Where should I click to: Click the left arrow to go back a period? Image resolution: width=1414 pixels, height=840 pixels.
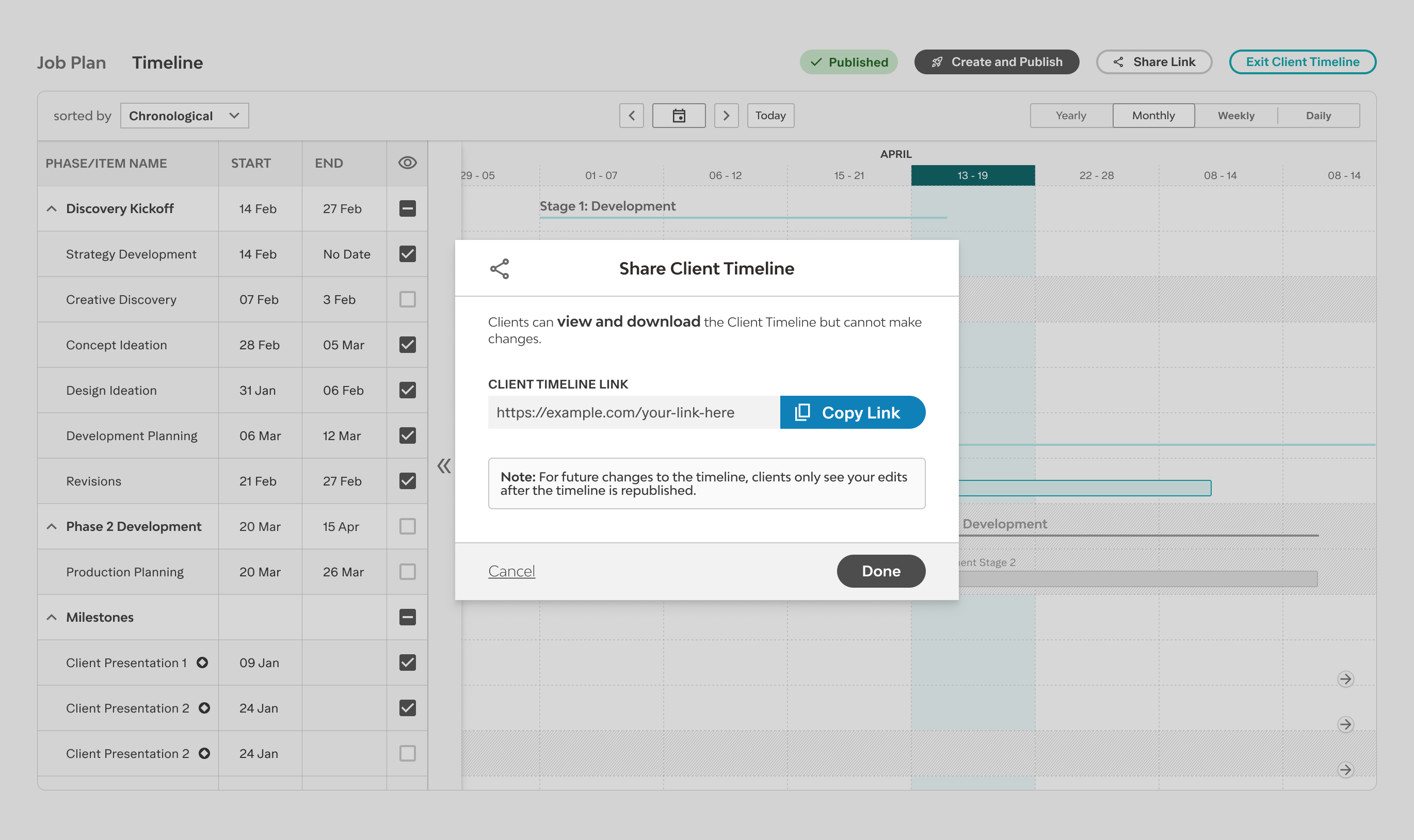click(632, 115)
